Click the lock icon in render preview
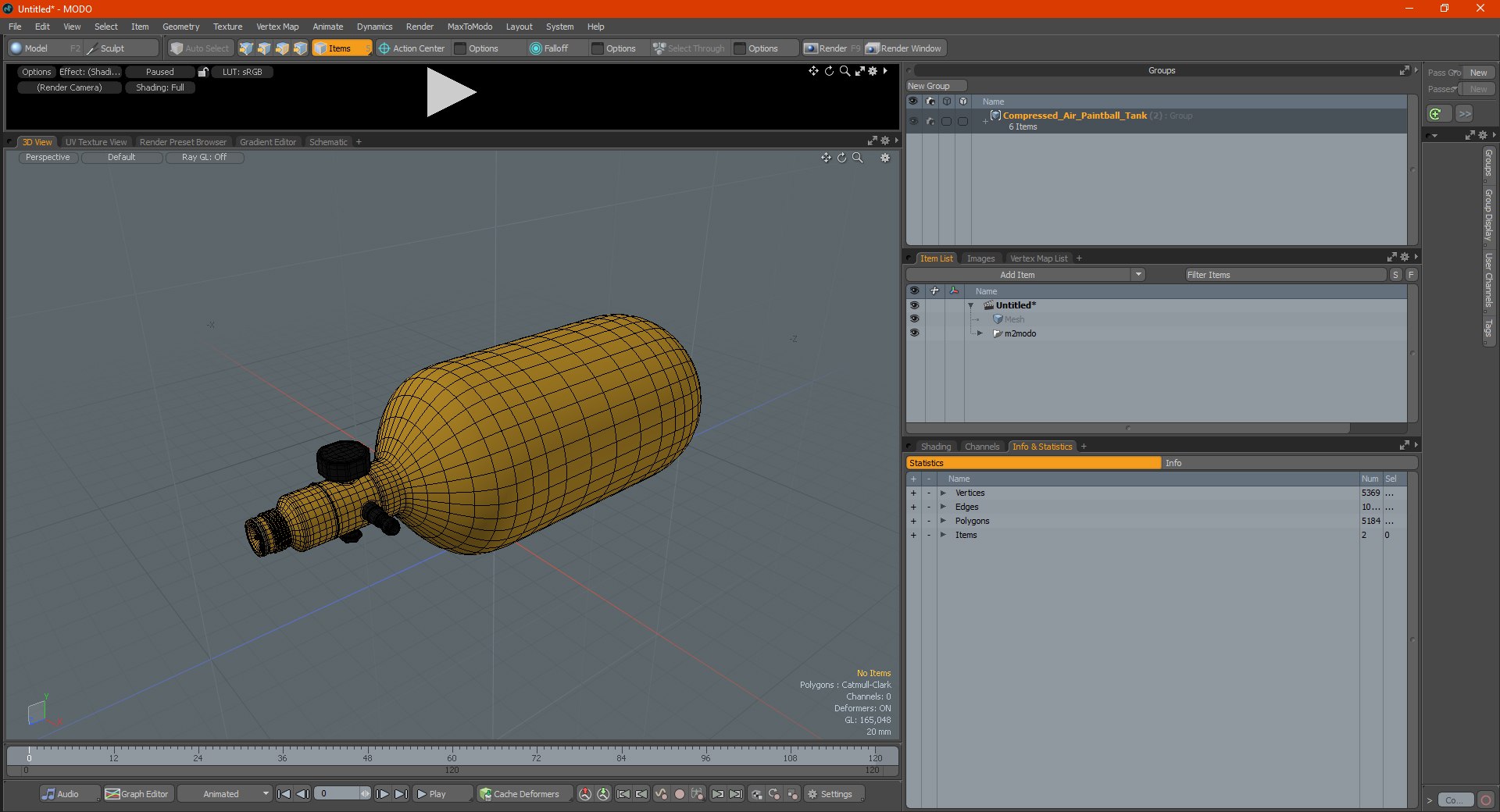The height and width of the screenshot is (812, 1500). point(203,72)
